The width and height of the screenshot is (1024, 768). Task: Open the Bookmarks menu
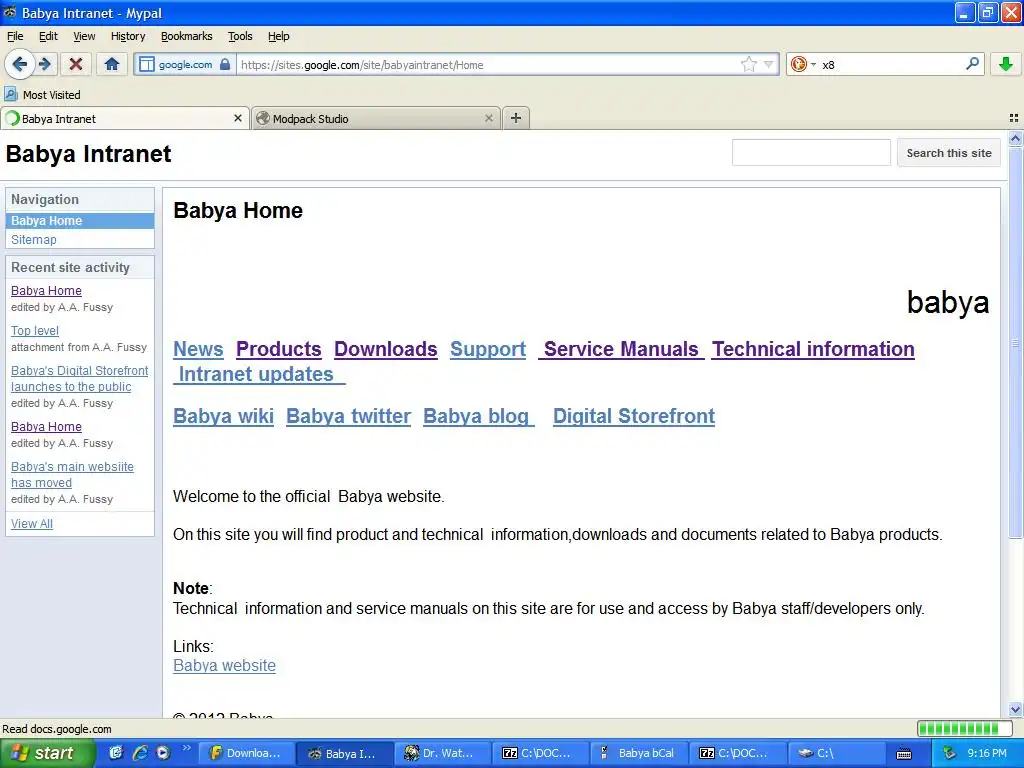coord(187,36)
